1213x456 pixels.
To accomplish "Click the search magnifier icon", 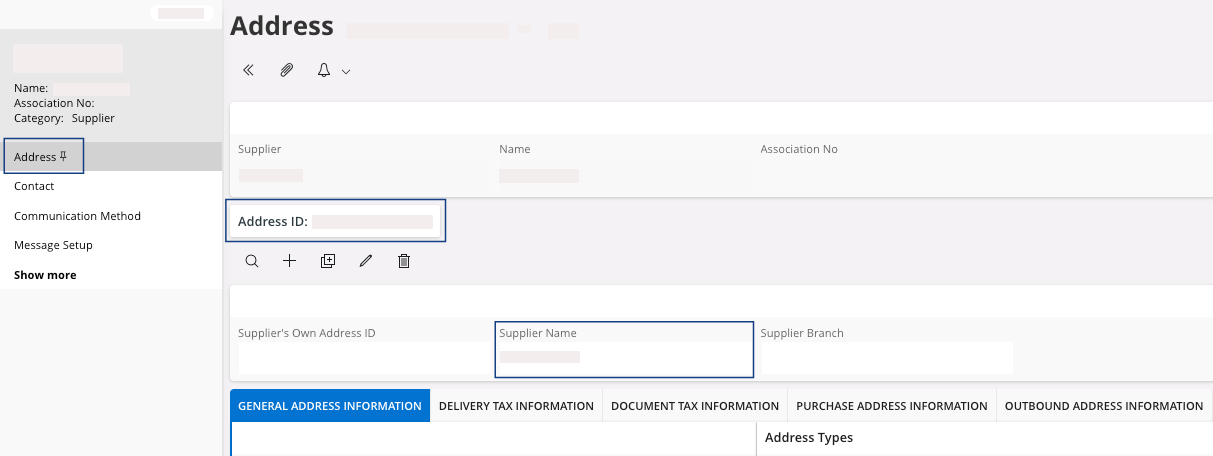I will 252,261.
